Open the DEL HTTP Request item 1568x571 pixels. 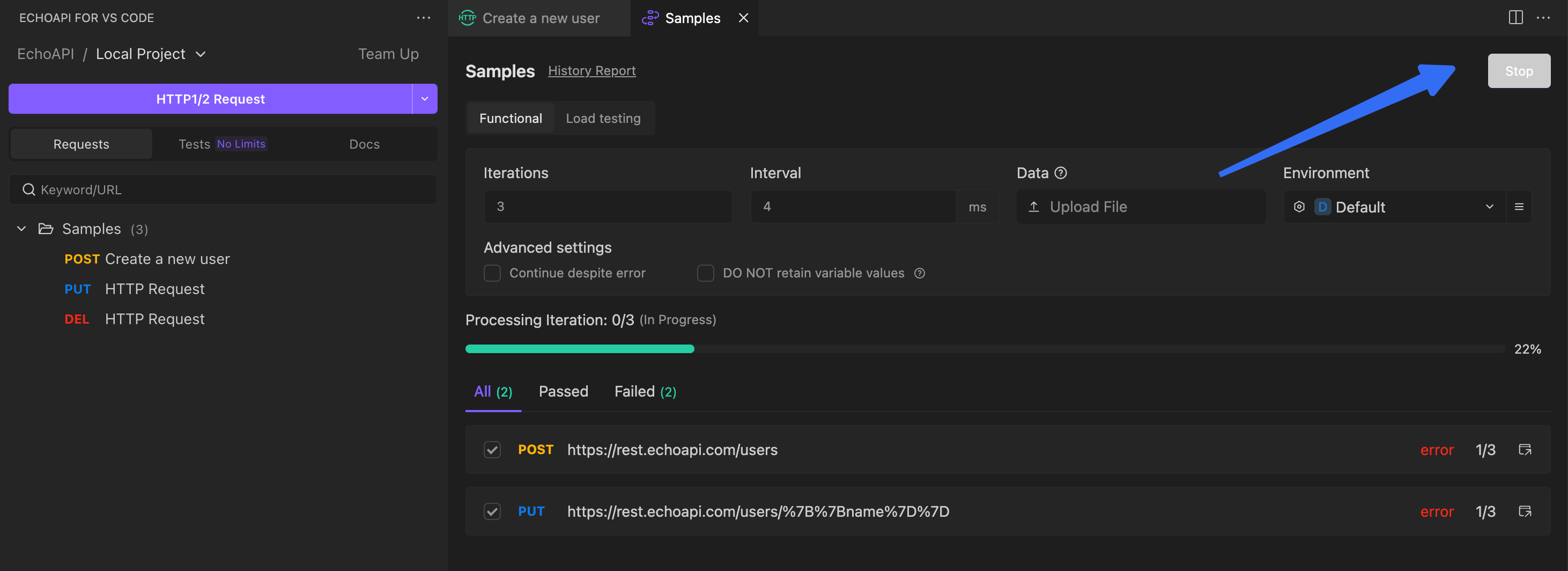point(135,319)
